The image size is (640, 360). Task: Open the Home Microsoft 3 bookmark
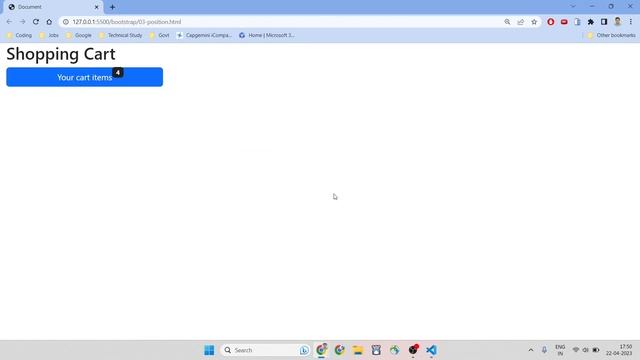[x=267, y=36]
